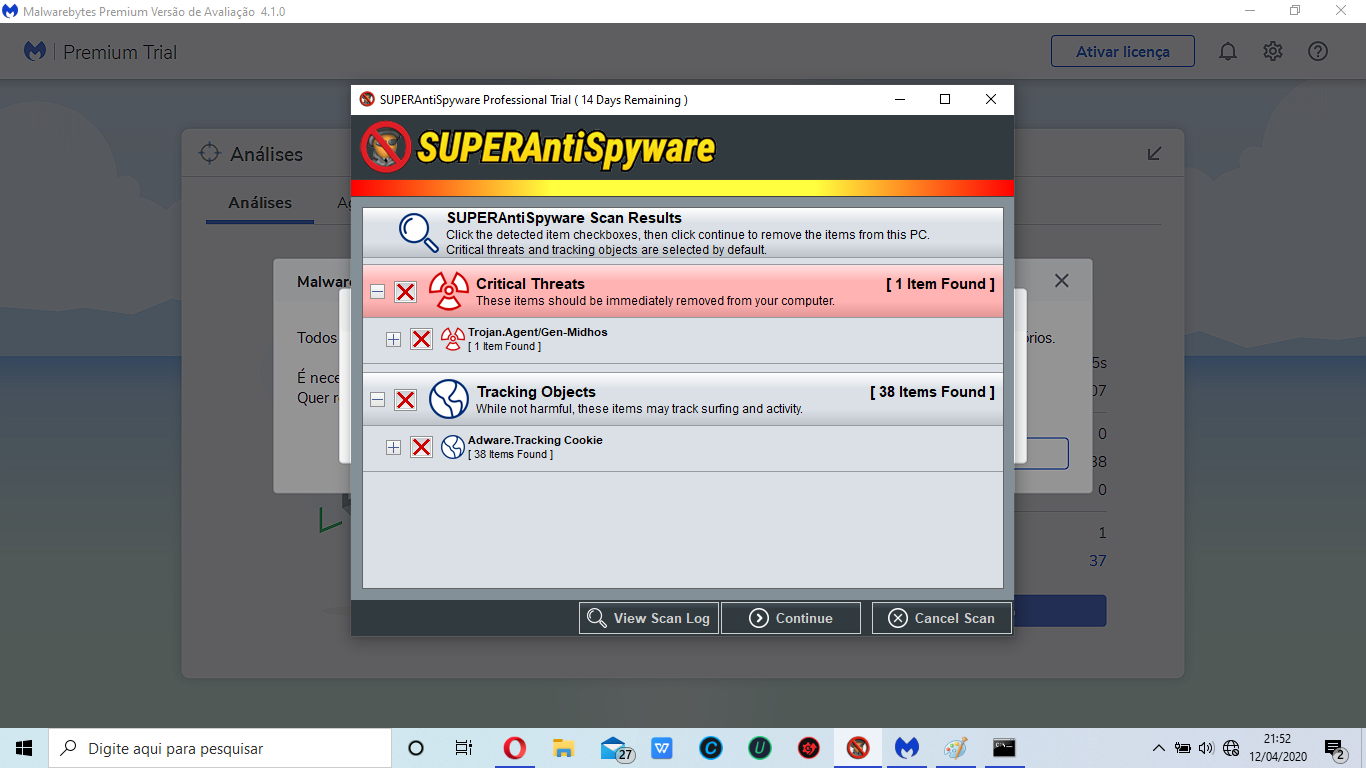This screenshot has height=768, width=1366.
Task: Expand the Adware.Tracking Cookie entry
Action: (x=393, y=448)
